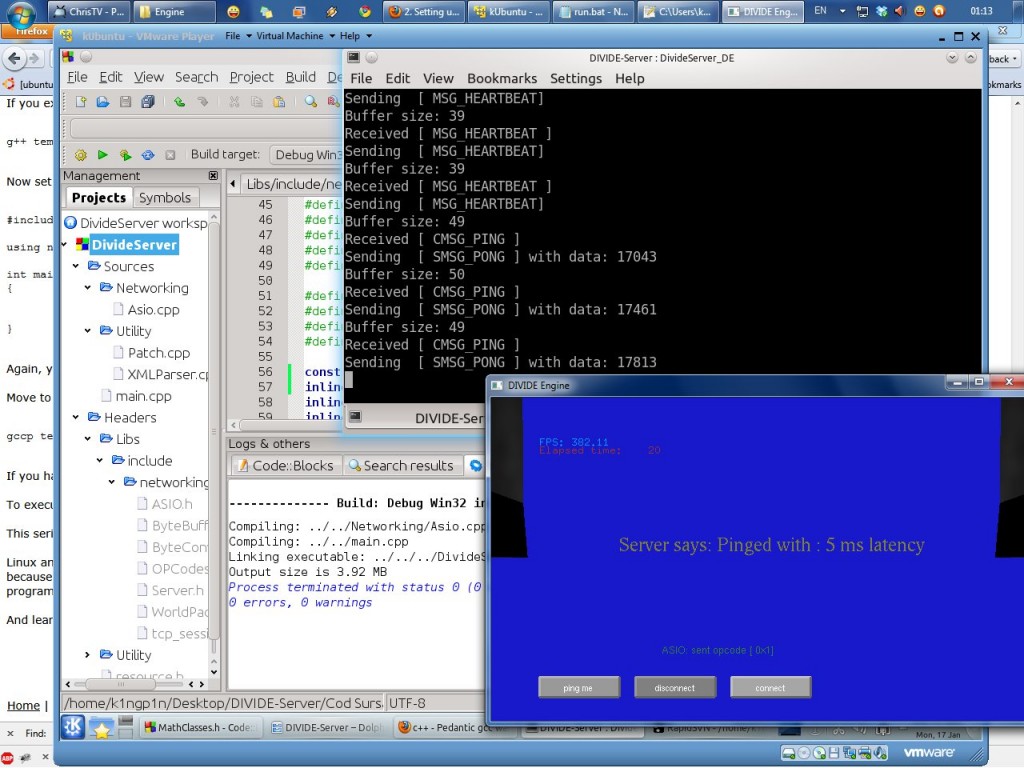The image size is (1024, 768).
Task: Click the 'disconnect' button
Action: (675, 688)
